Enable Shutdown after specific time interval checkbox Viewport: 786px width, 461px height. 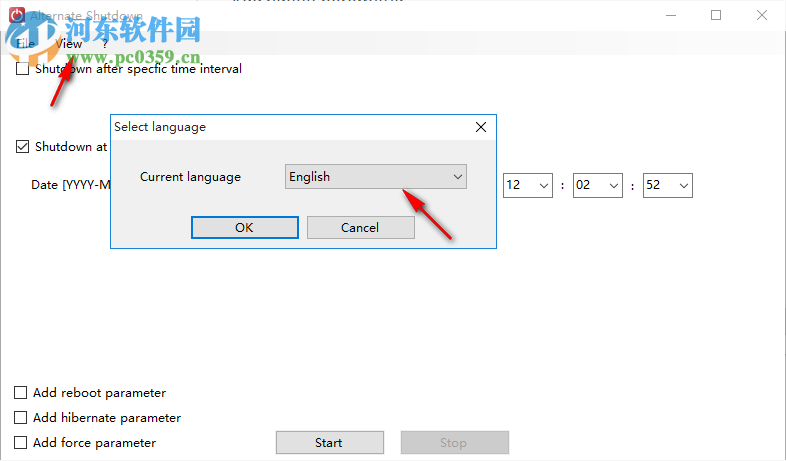tap(23, 69)
